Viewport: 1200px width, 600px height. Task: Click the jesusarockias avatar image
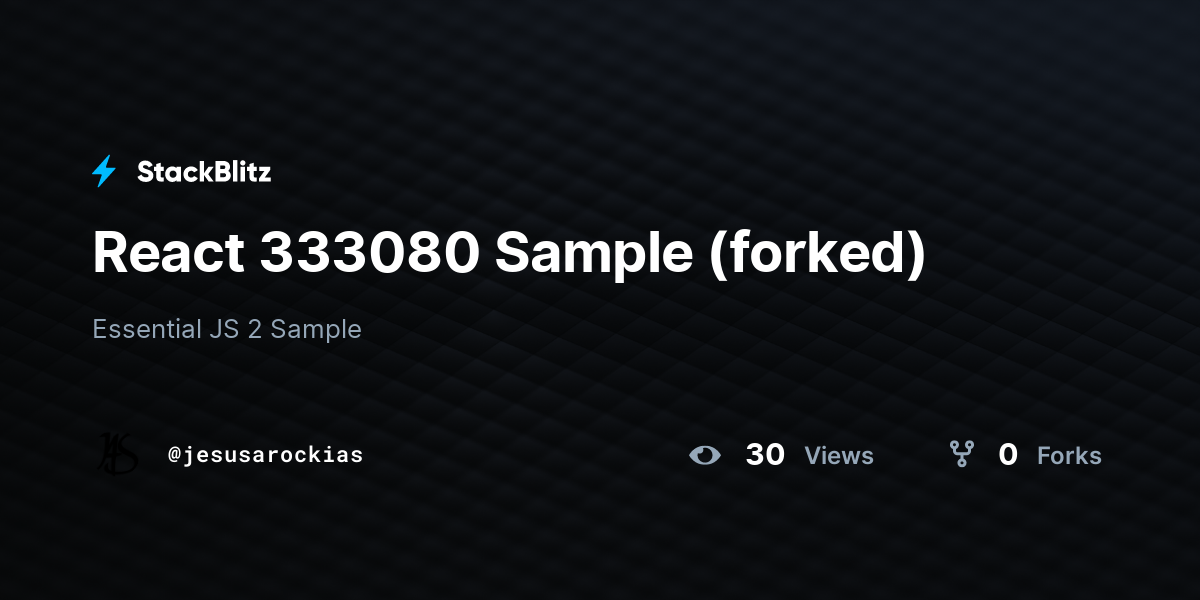pos(118,455)
